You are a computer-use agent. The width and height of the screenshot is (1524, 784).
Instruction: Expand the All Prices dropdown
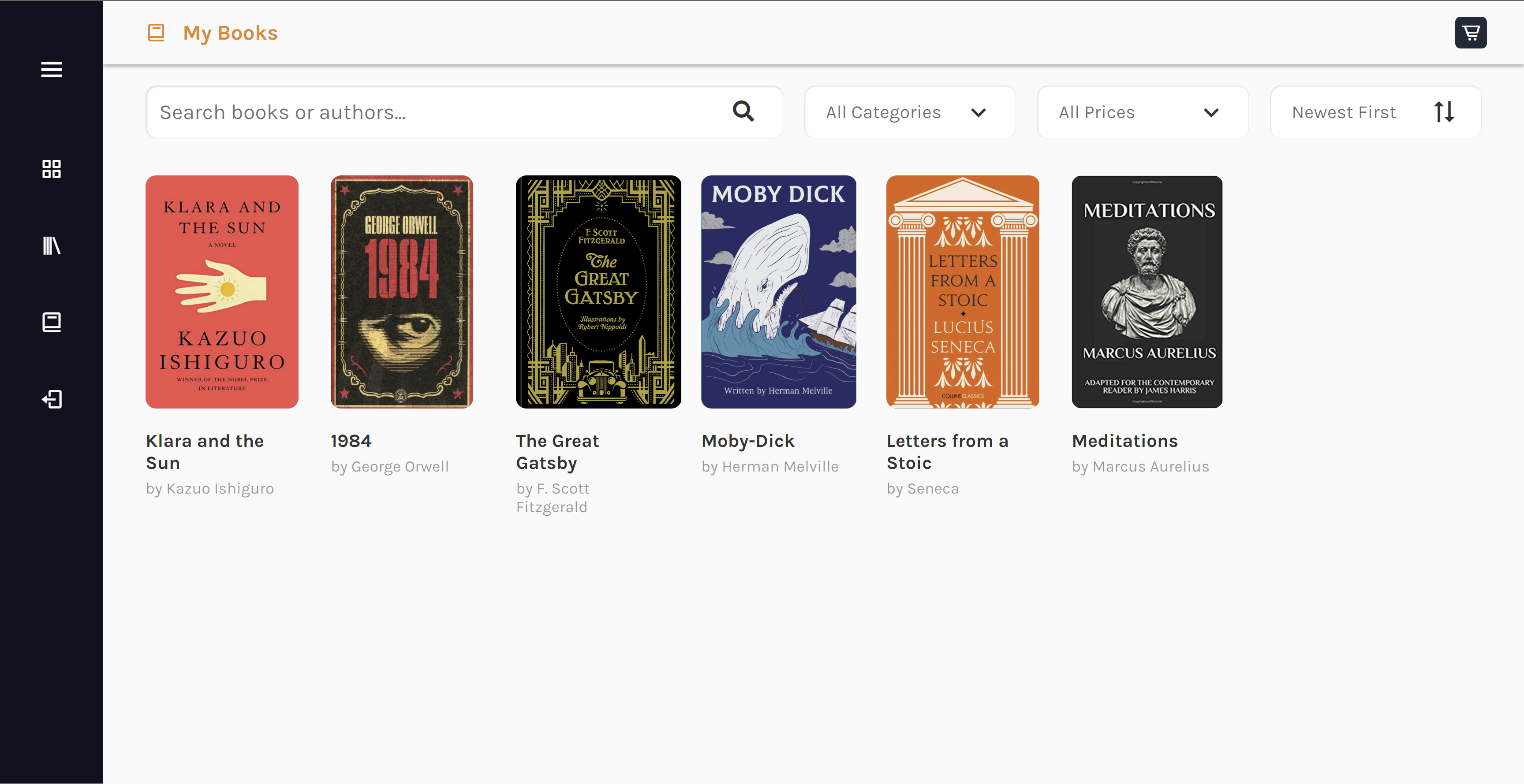click(1143, 112)
